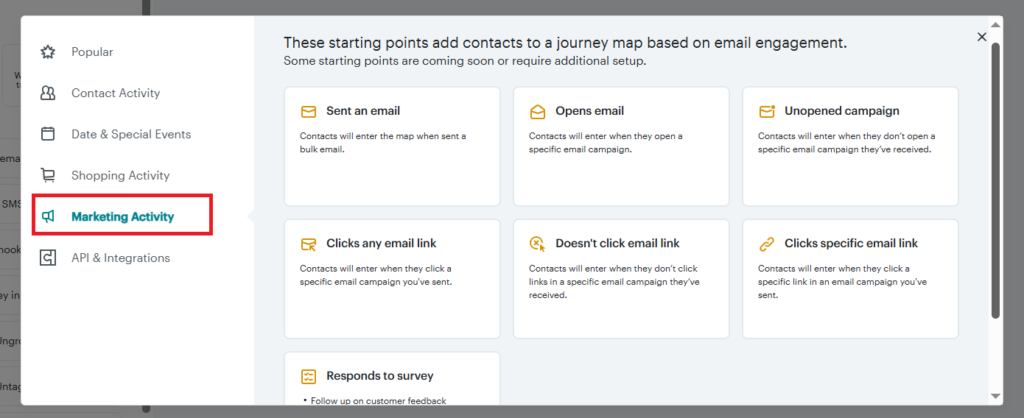Click the Popular star icon
This screenshot has width=1024, height=418.
click(x=48, y=52)
